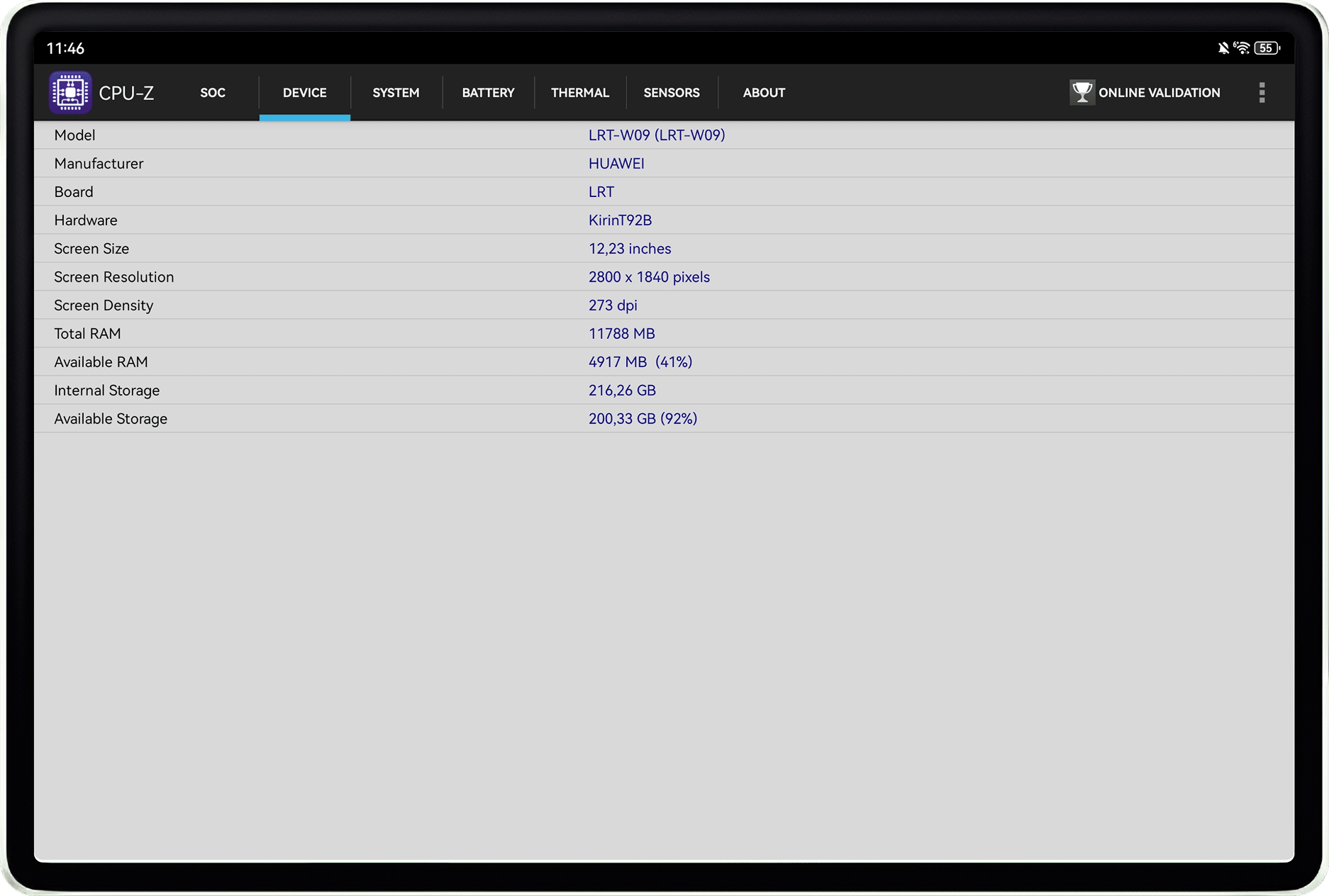Select the HUAWEI manufacturer value

click(616, 164)
